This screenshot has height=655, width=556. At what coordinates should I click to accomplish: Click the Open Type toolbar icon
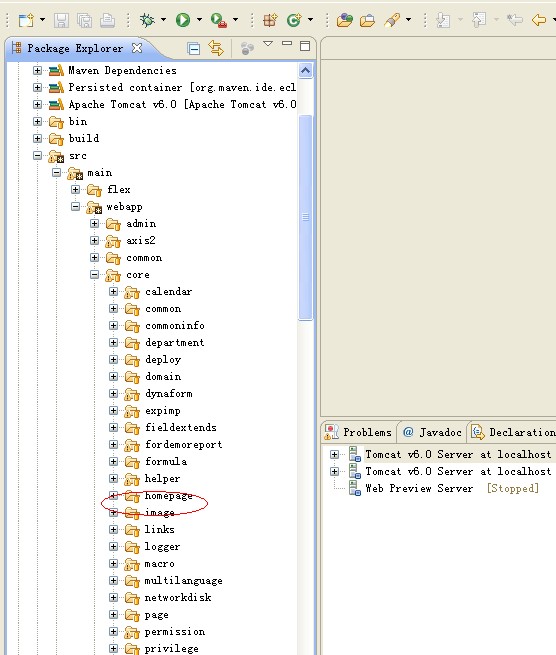[345, 20]
